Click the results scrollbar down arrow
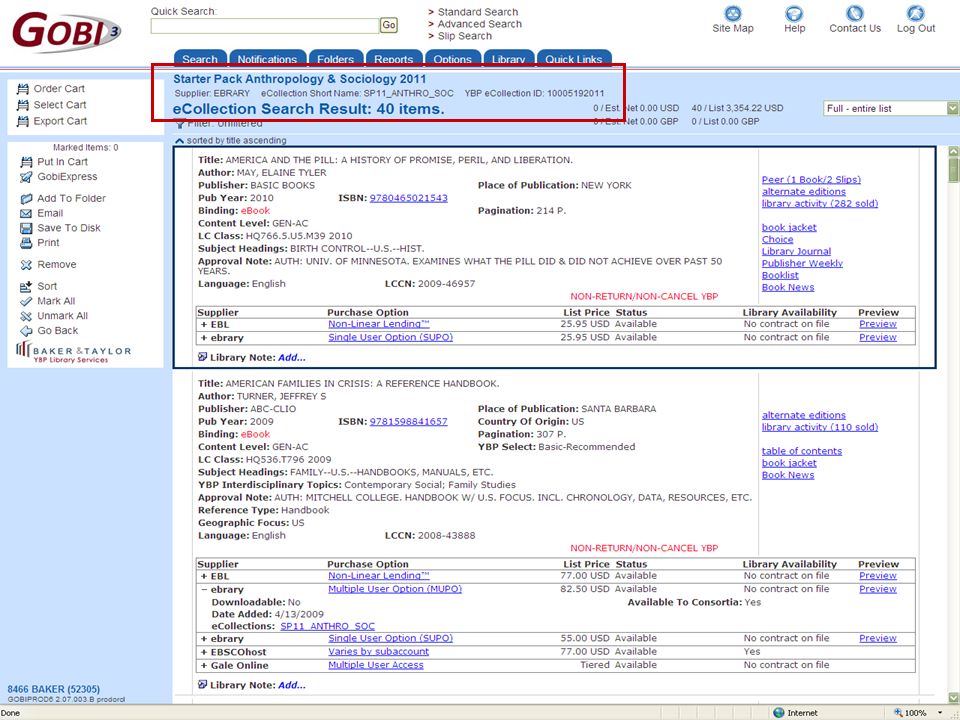This screenshot has width=960, height=720. pos(953,697)
